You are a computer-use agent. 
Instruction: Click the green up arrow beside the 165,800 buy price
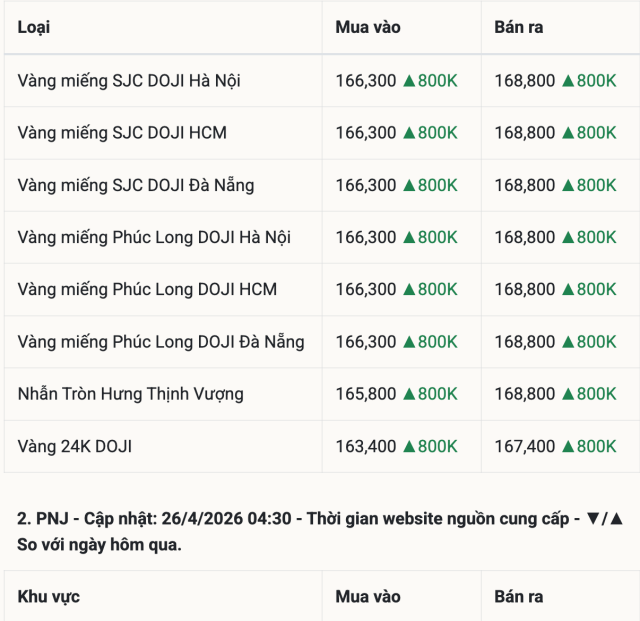tap(409, 394)
